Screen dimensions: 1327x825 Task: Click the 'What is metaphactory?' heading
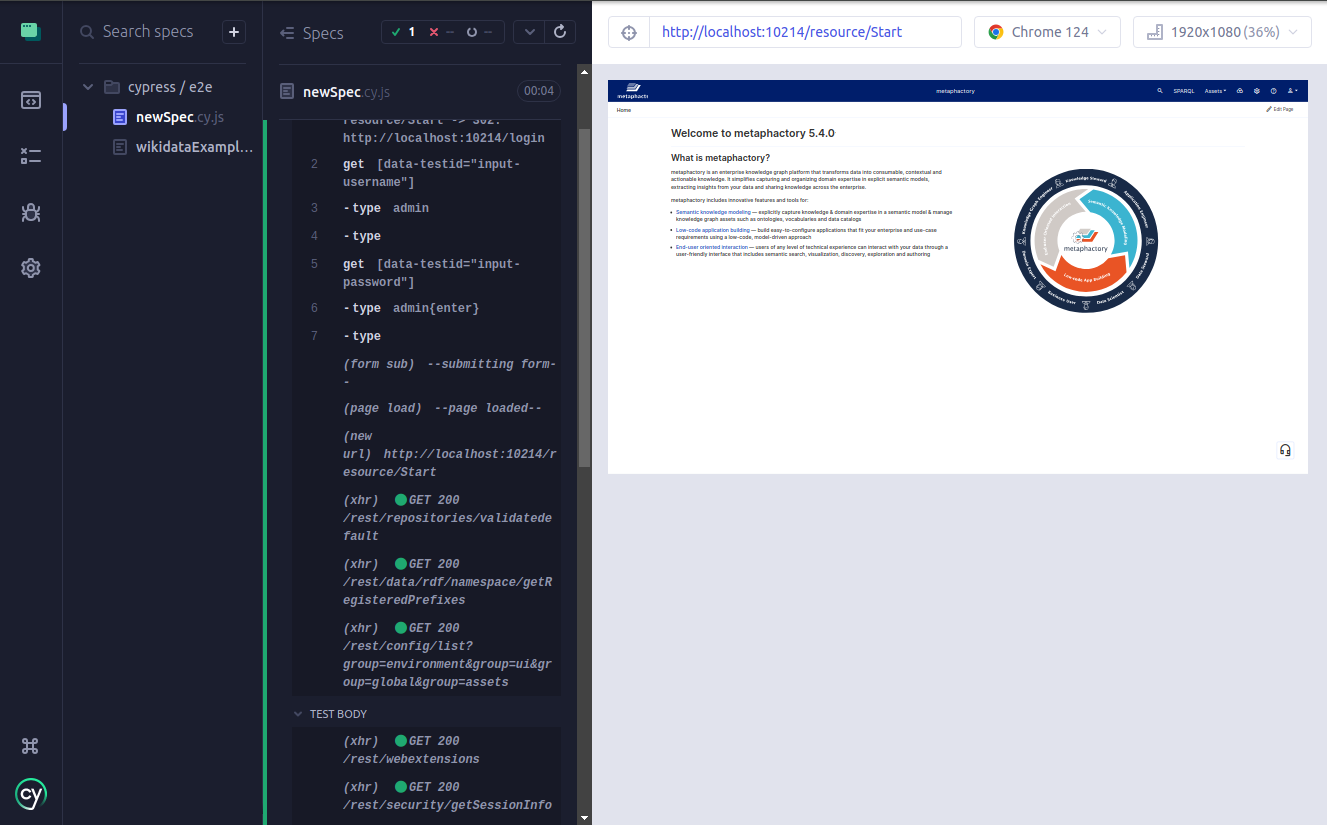coord(721,158)
